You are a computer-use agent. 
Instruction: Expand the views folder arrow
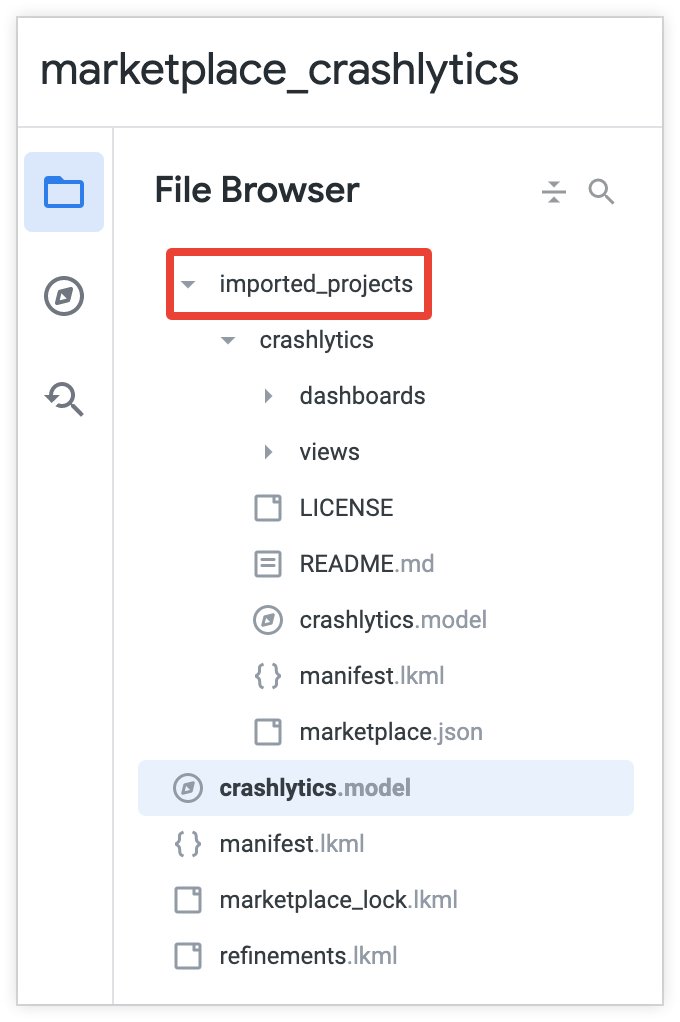[268, 452]
